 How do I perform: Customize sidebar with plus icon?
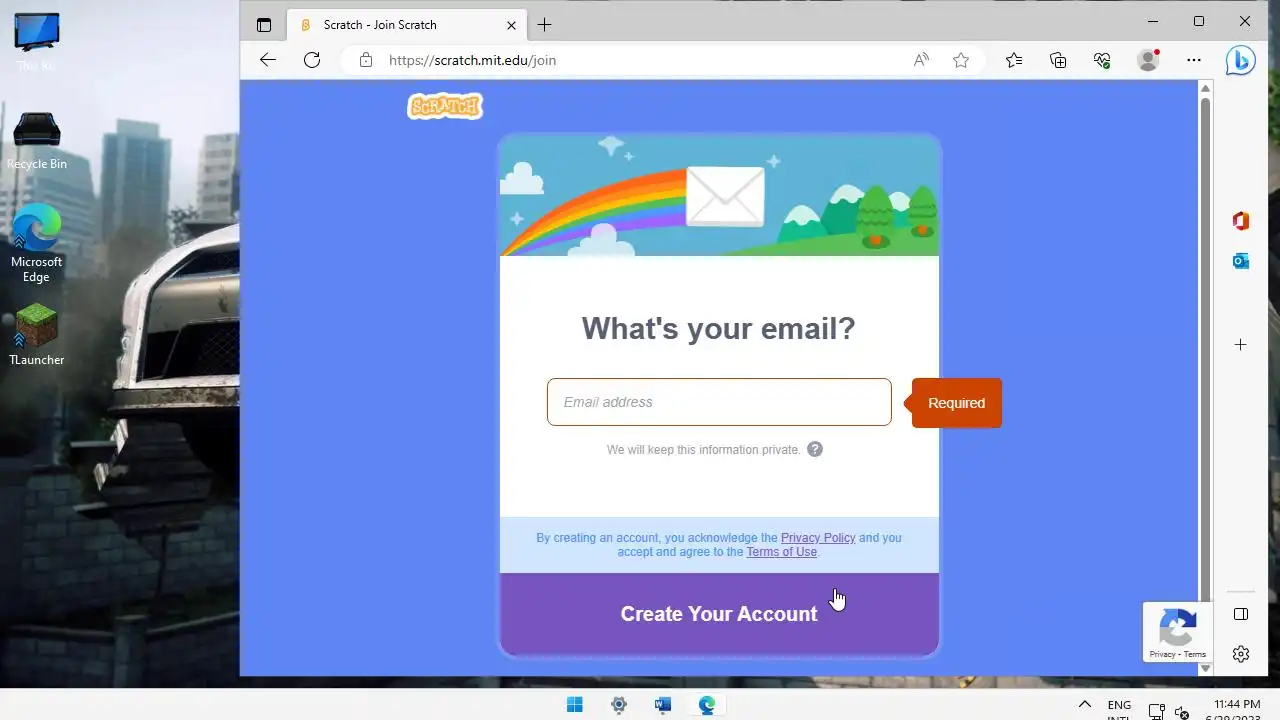(x=1241, y=345)
